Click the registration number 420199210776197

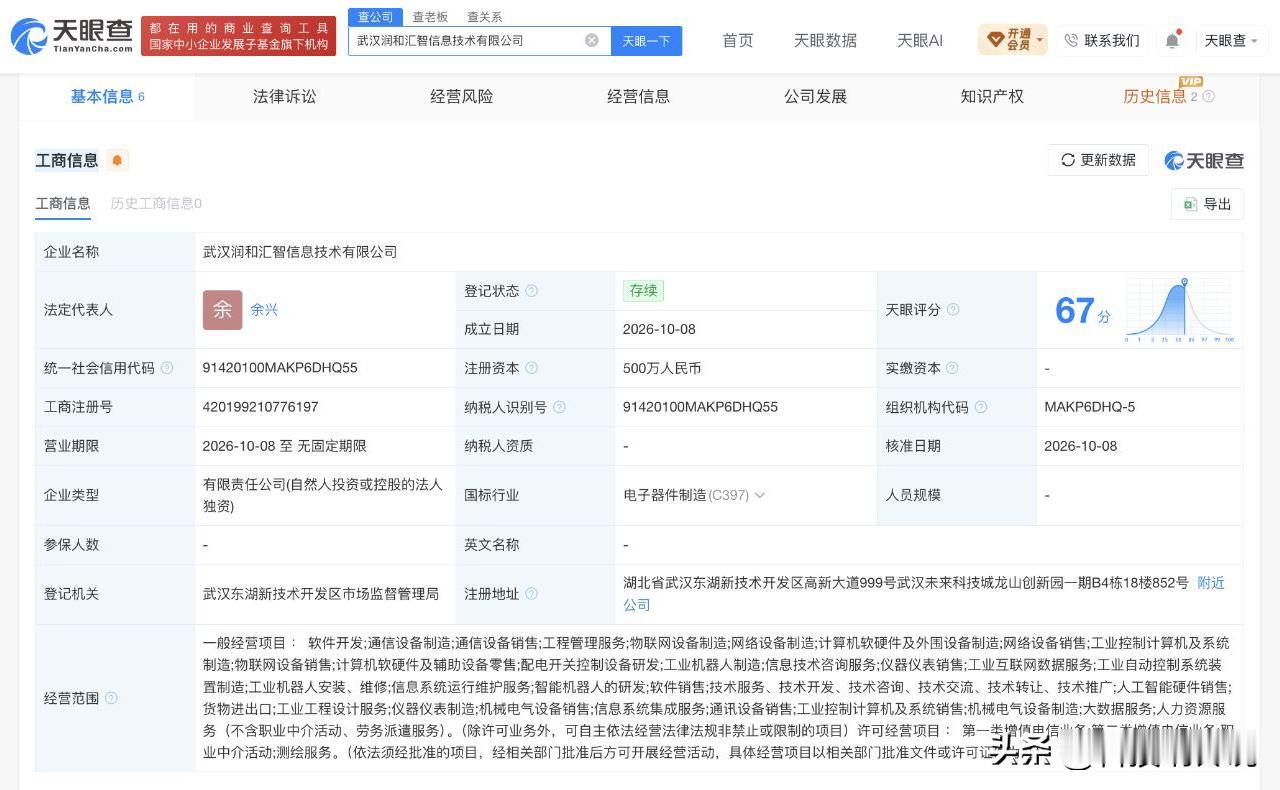pyautogui.click(x=260, y=407)
